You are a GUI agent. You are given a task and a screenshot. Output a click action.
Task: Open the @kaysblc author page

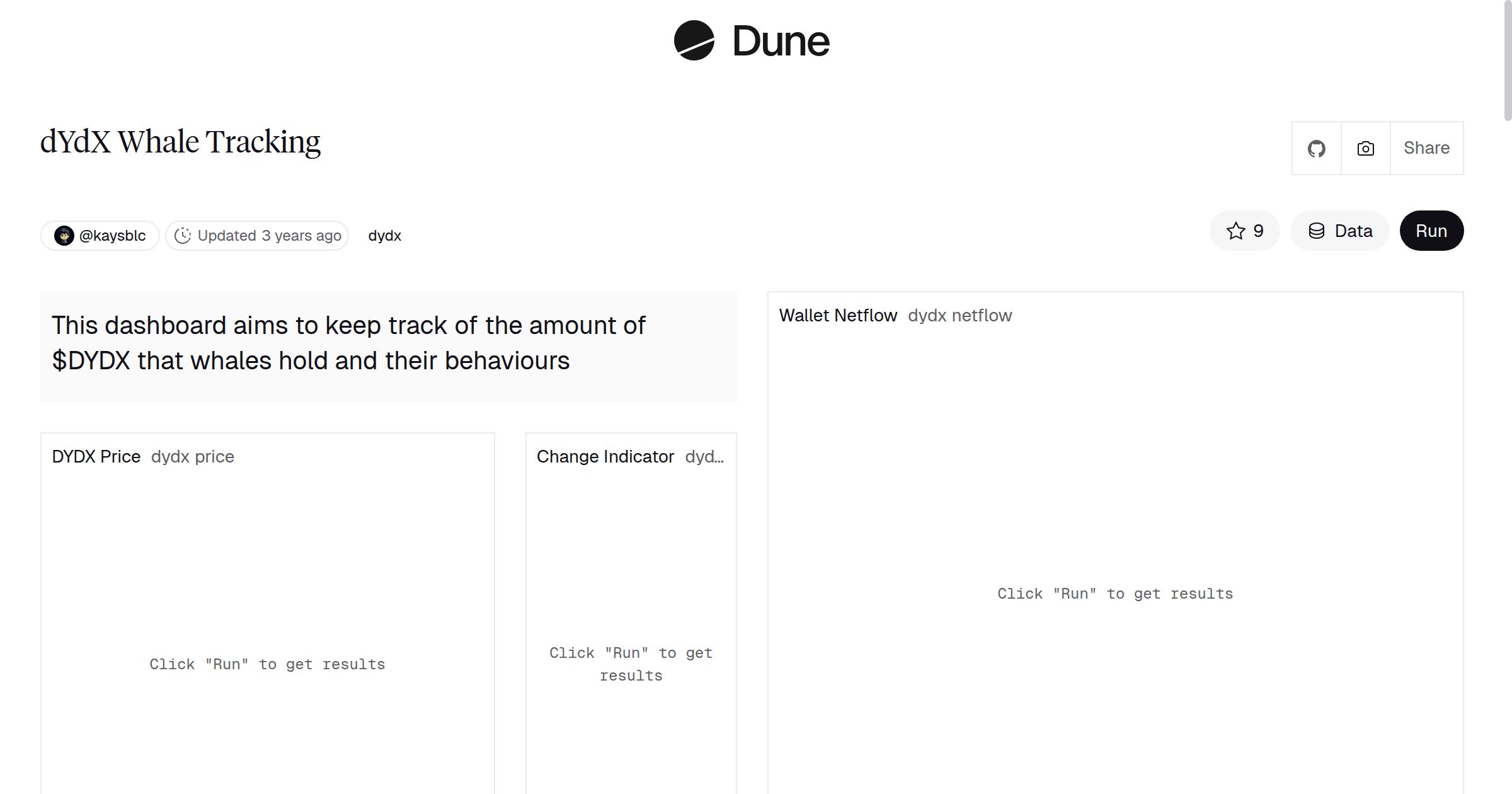tap(112, 235)
